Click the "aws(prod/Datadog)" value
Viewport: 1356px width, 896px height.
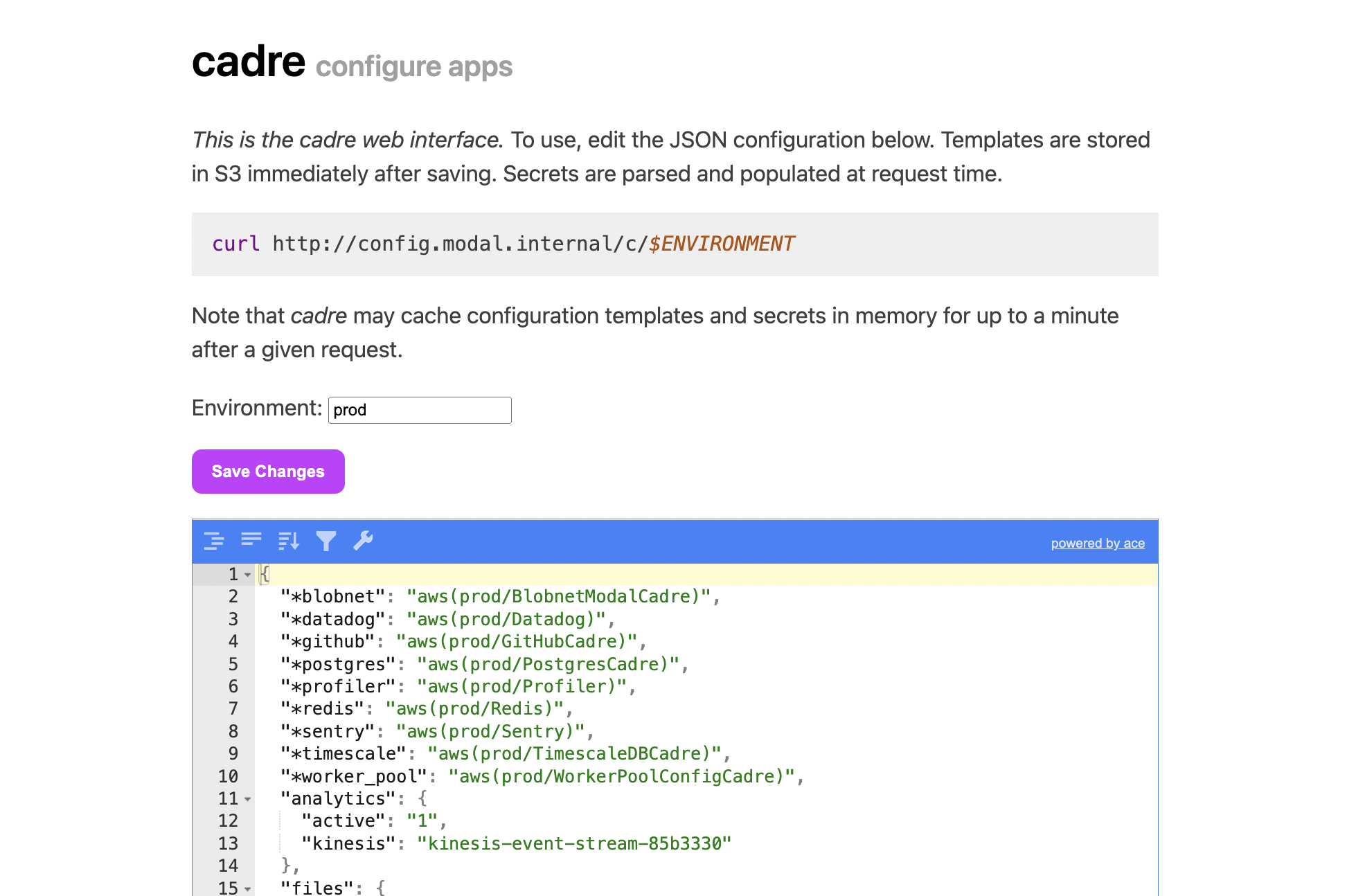(506, 619)
